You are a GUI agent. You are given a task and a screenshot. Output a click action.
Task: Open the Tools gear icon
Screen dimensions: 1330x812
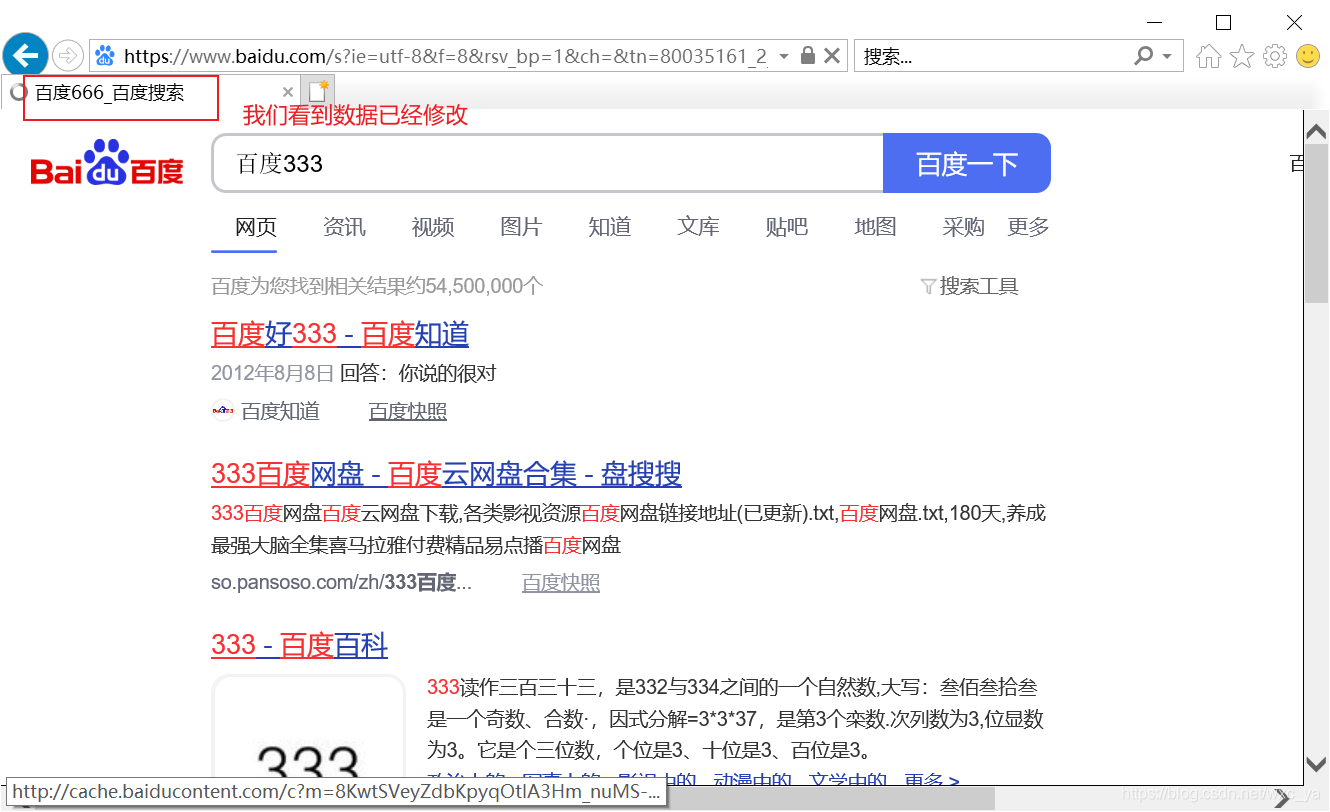coord(1275,56)
